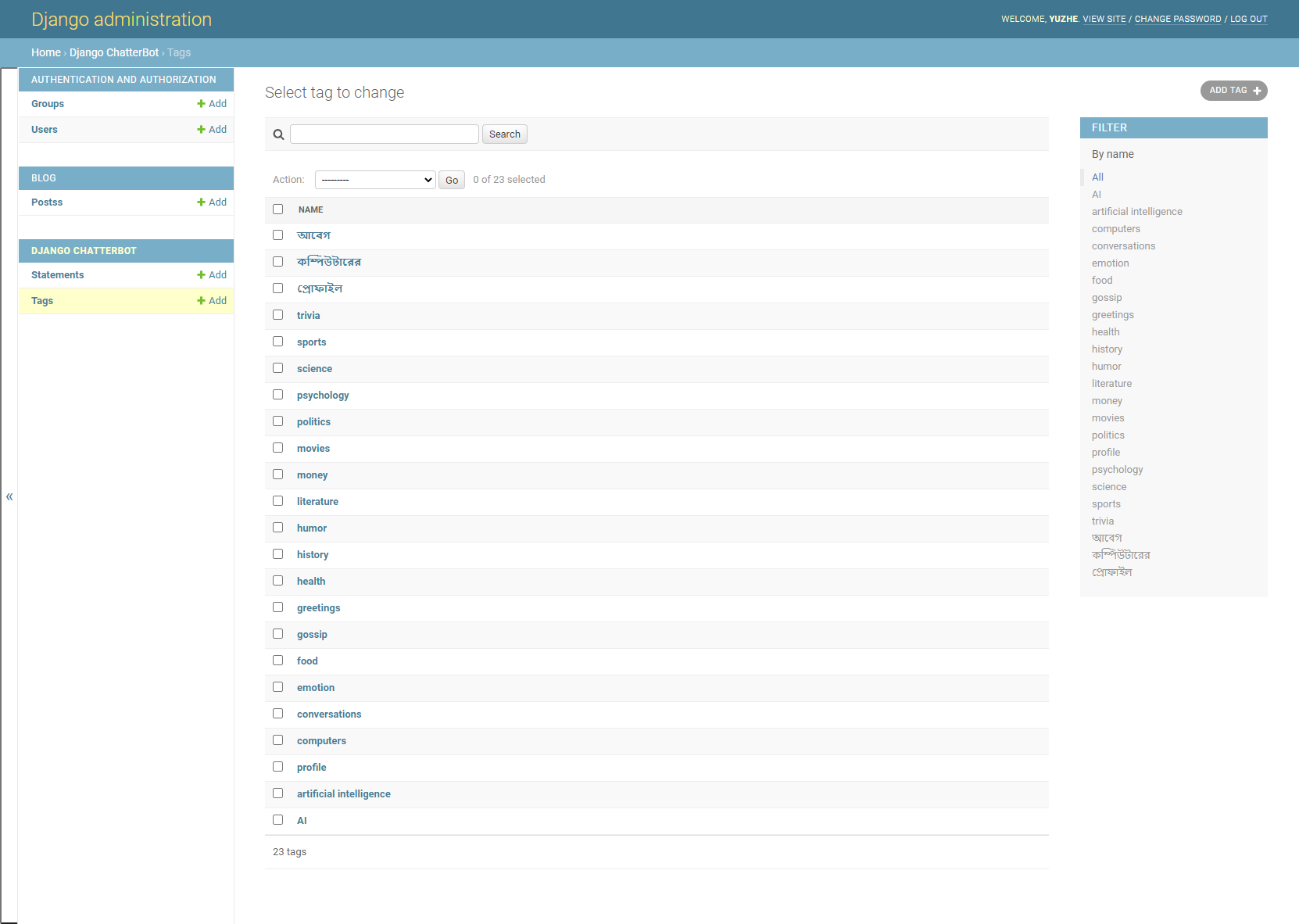The image size is (1299, 924).
Task: Open the Tags item in the sidebar
Action: (x=42, y=301)
